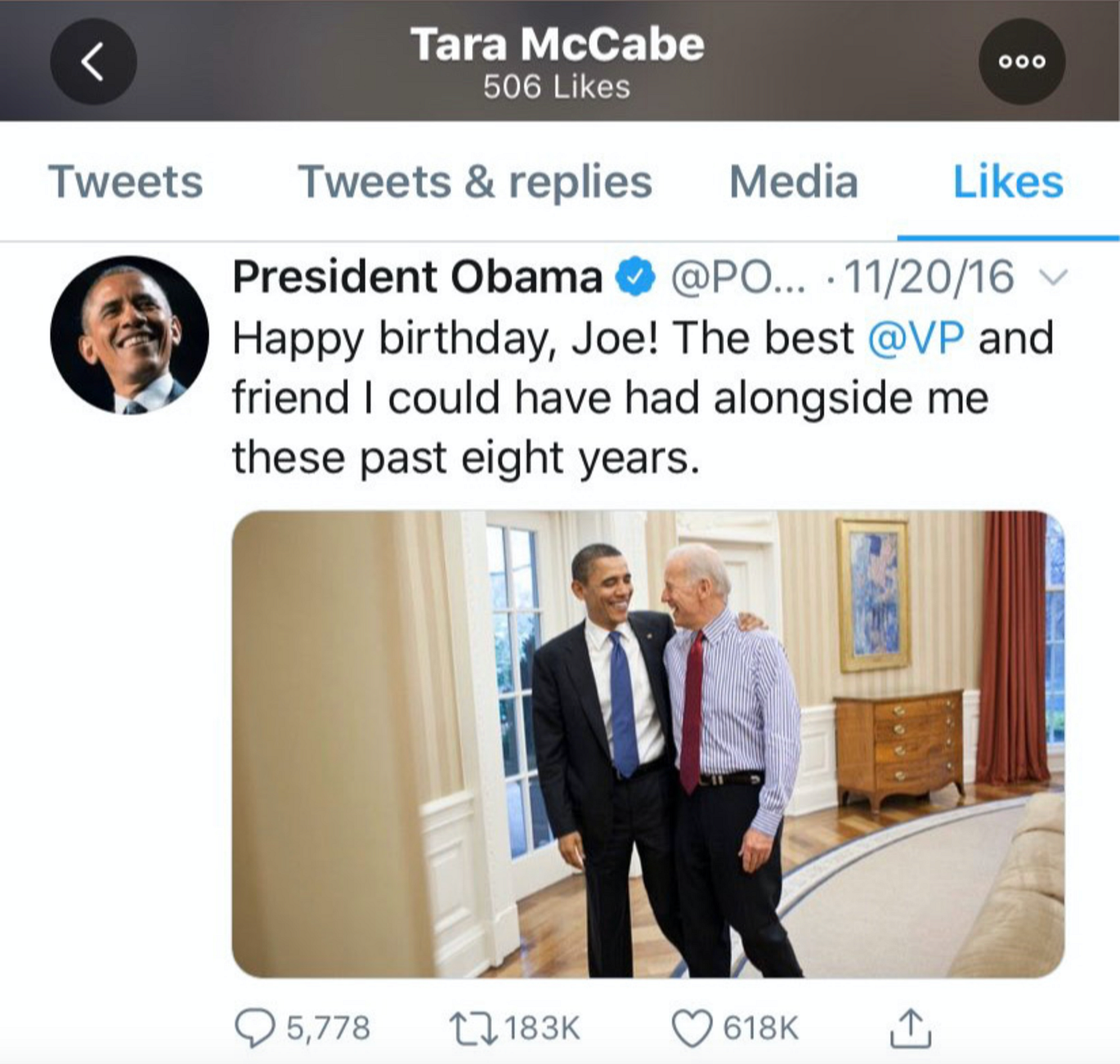Image resolution: width=1120 pixels, height=1064 pixels.
Task: Go back using the left arrow button
Action: (93, 62)
